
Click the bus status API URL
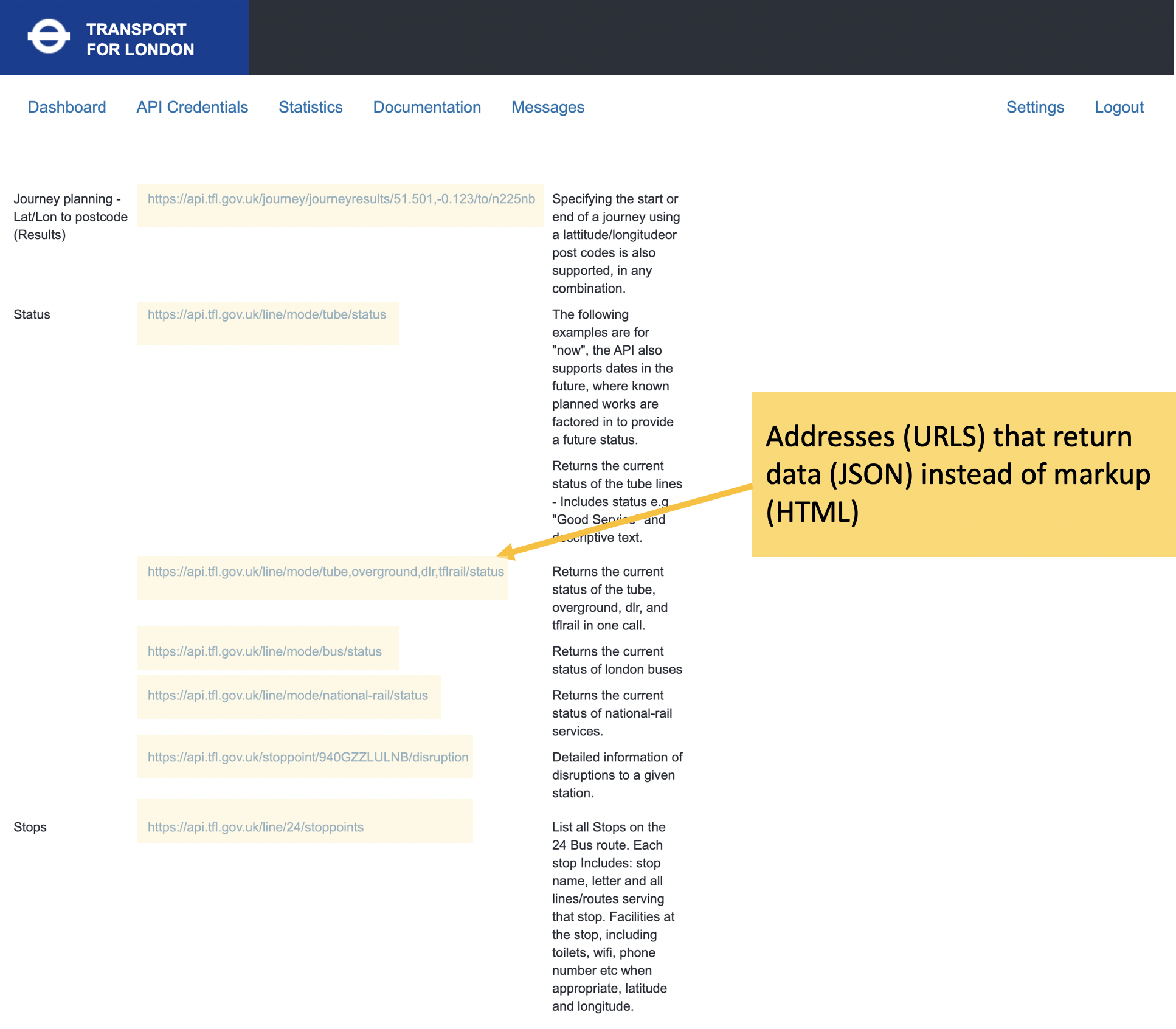[264, 651]
